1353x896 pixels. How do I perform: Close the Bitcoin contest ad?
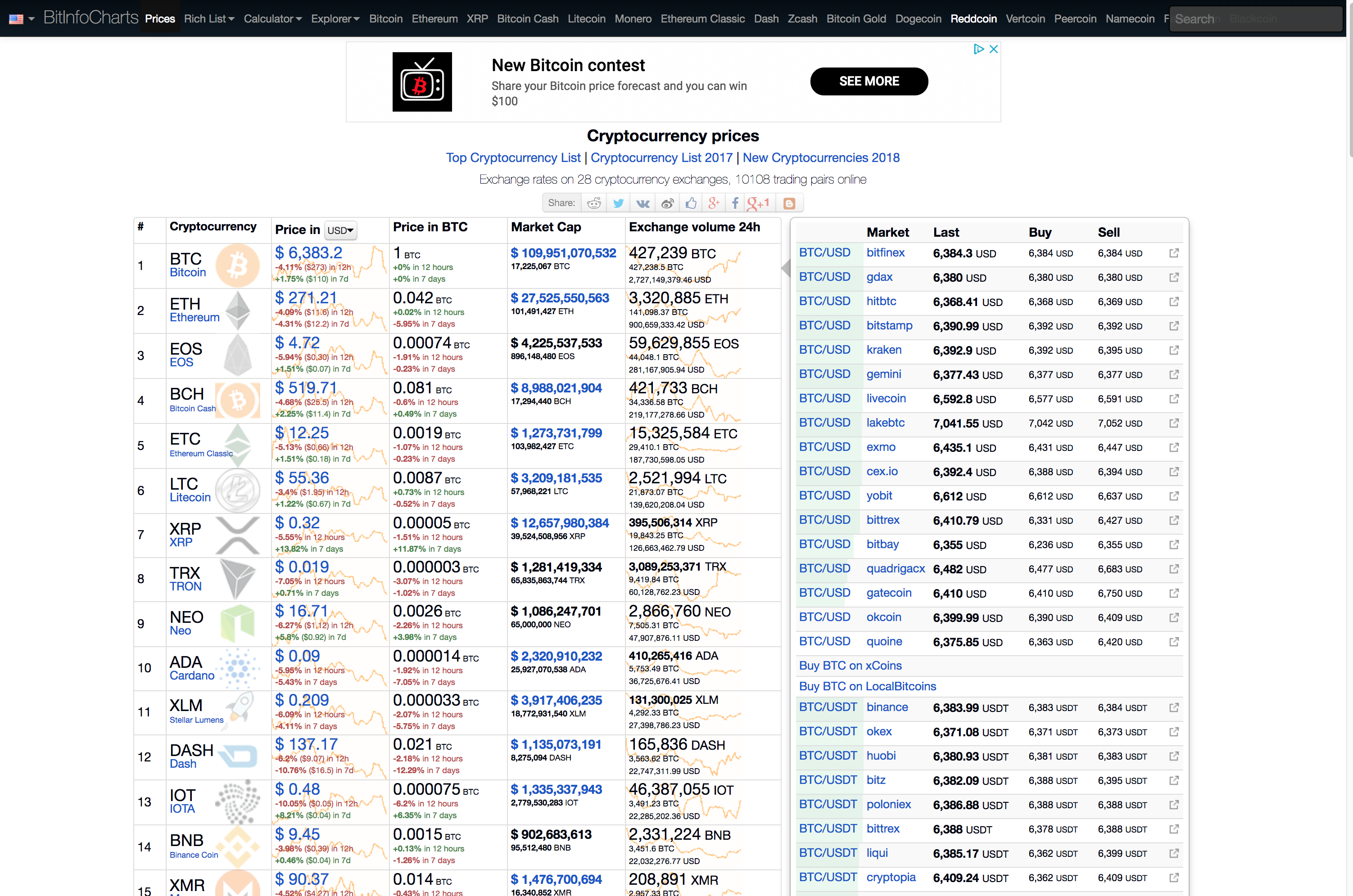pyautogui.click(x=993, y=49)
